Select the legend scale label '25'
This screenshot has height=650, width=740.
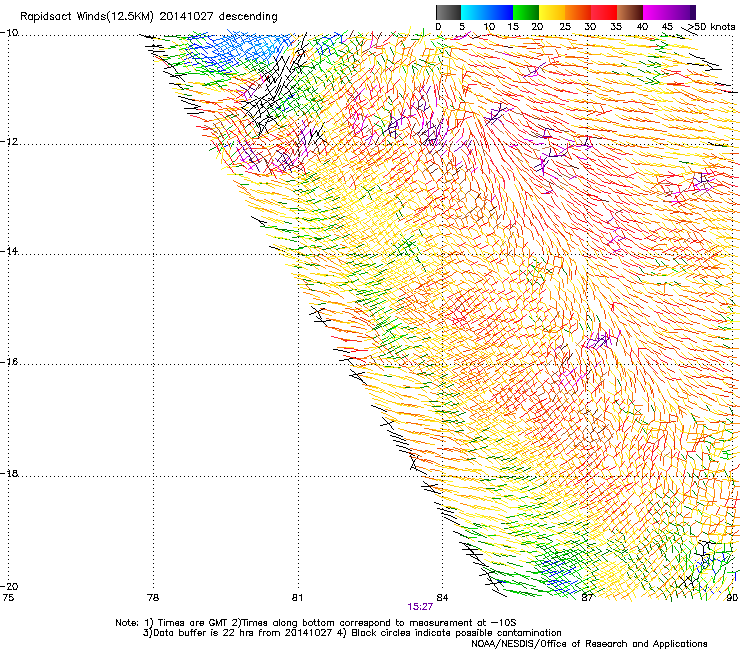pos(565,27)
